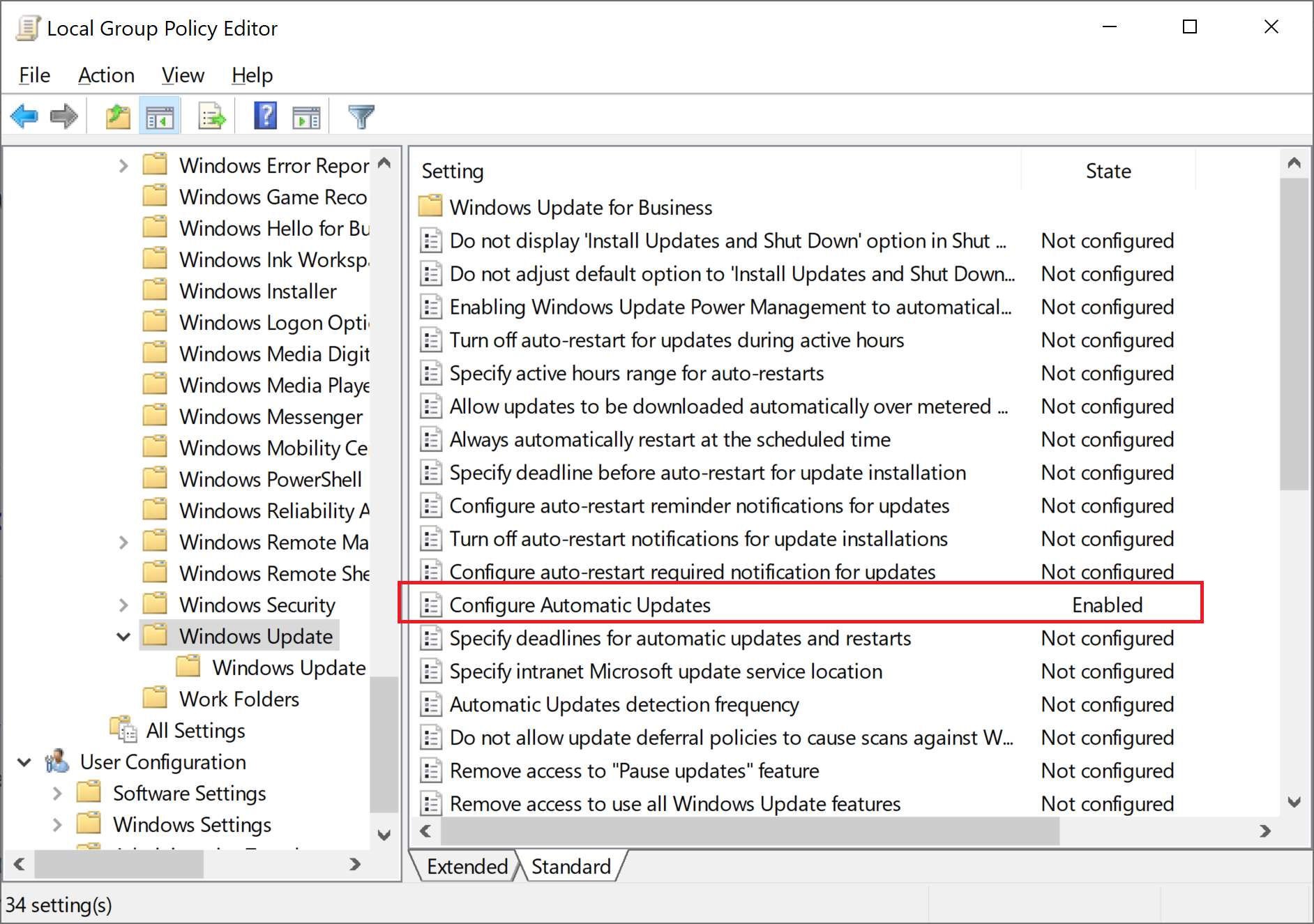Open the Help menu

click(x=252, y=75)
